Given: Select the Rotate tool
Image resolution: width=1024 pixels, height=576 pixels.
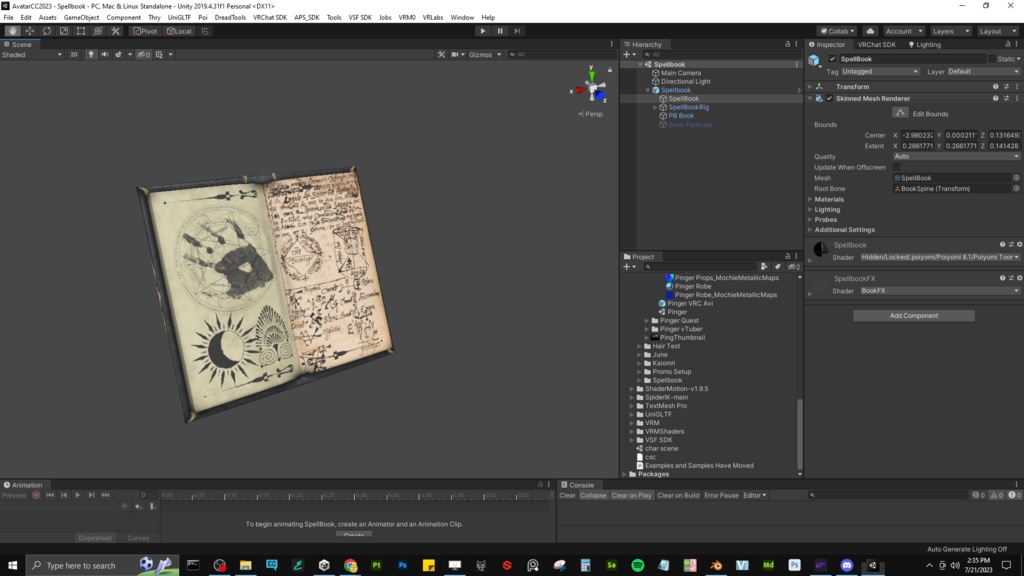Looking at the screenshot, I should point(45,31).
